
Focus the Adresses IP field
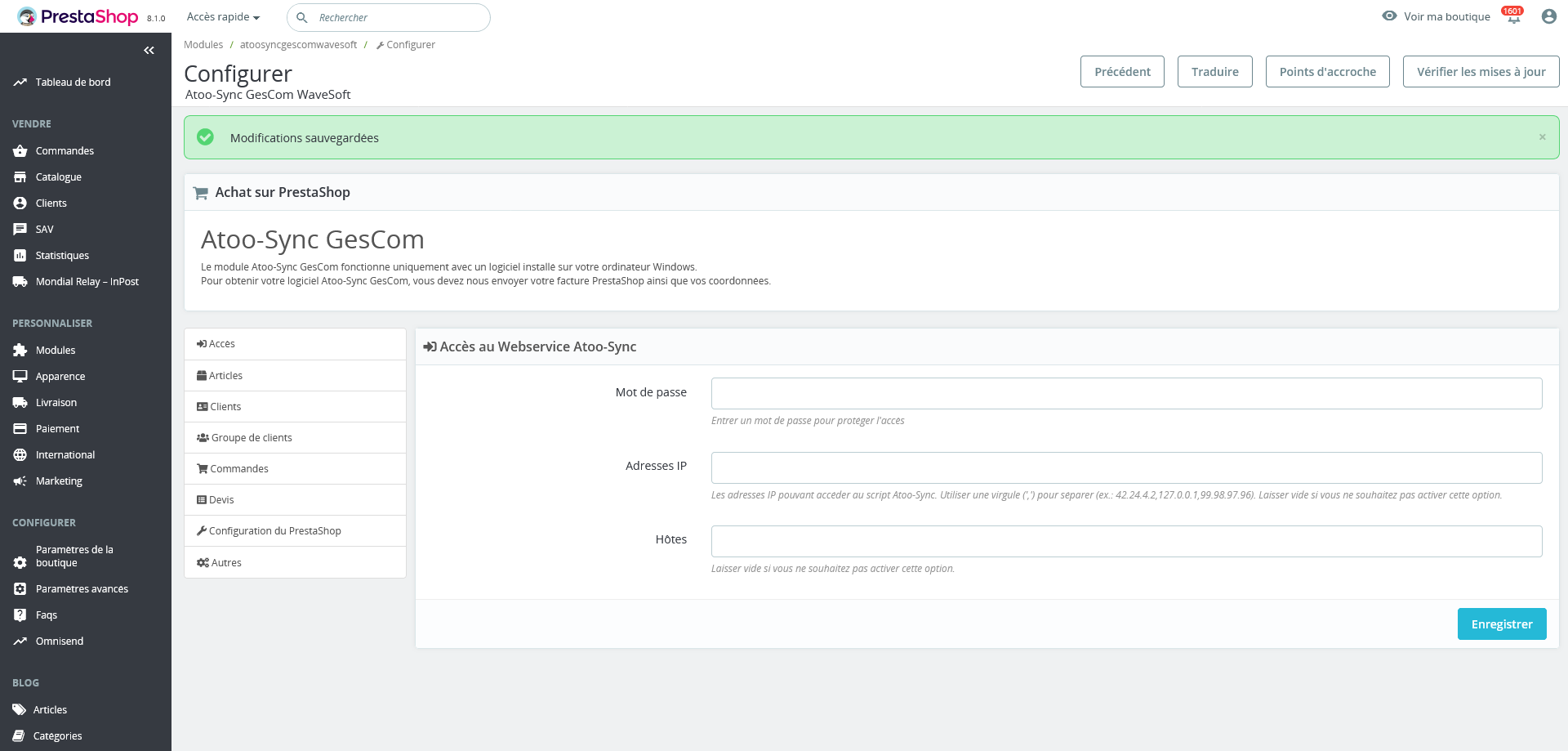[1126, 467]
